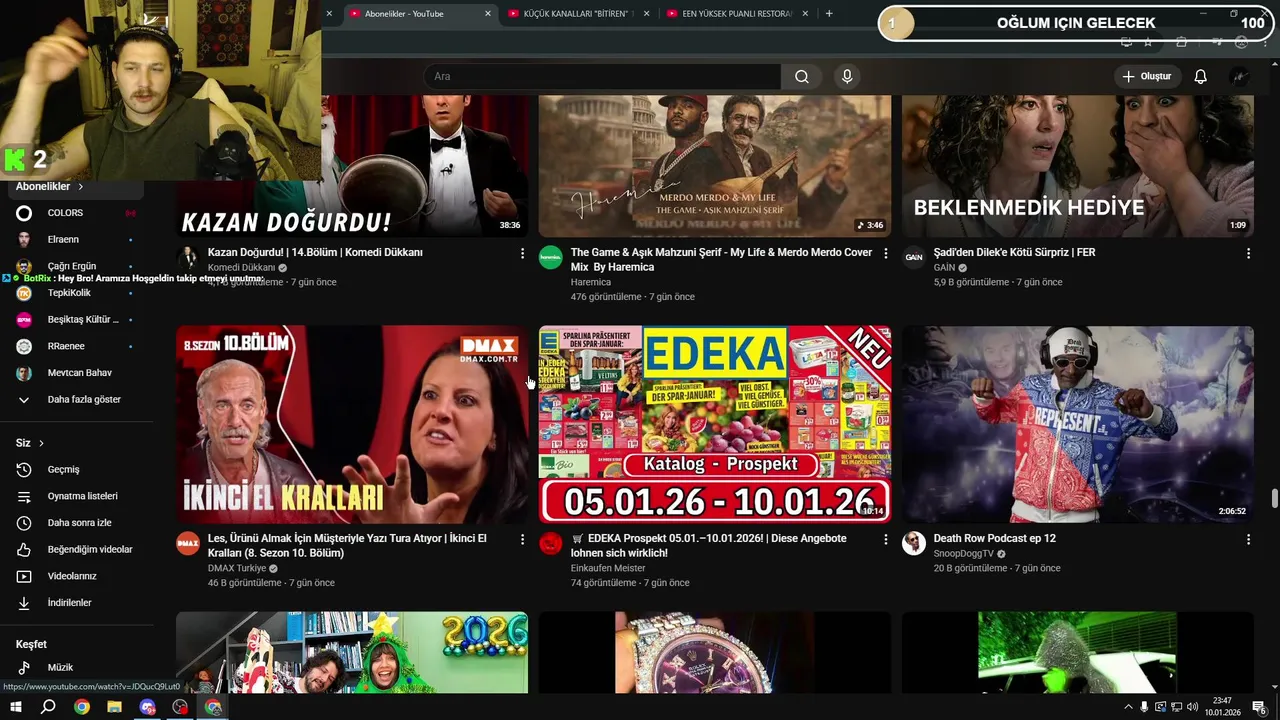
Task: Open the Death Row Podcast ep 12 title
Action: [994, 539]
